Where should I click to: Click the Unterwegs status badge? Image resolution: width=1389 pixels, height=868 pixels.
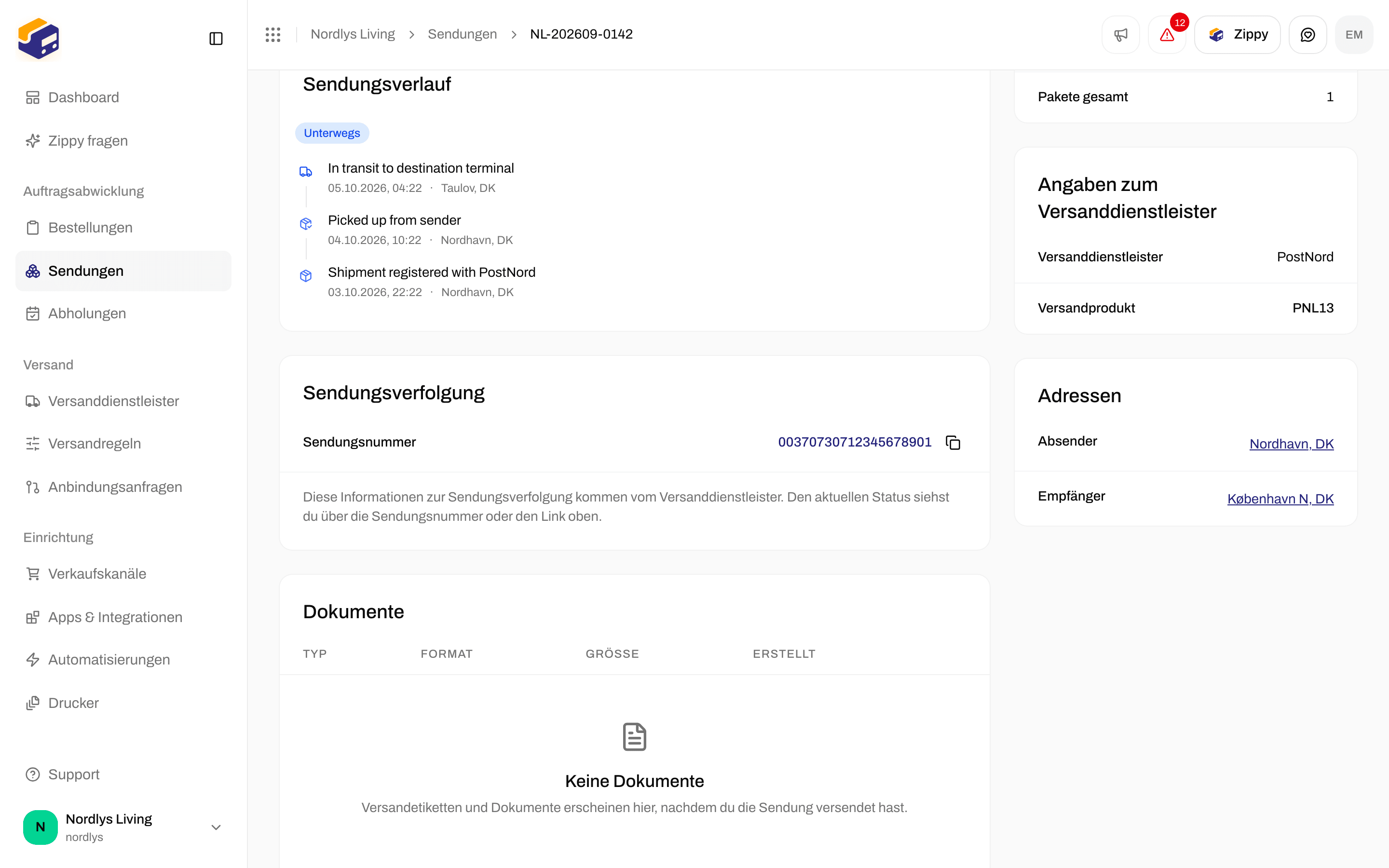pyautogui.click(x=332, y=133)
